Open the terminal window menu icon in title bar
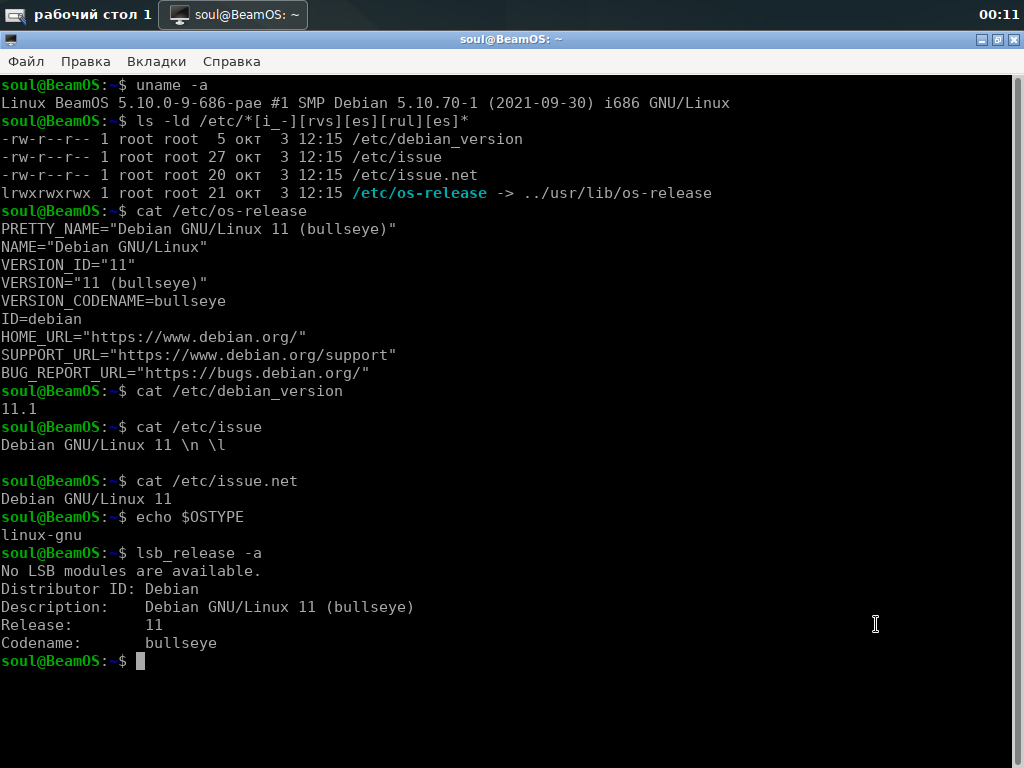Viewport: 1024px width, 768px height. coord(10,40)
